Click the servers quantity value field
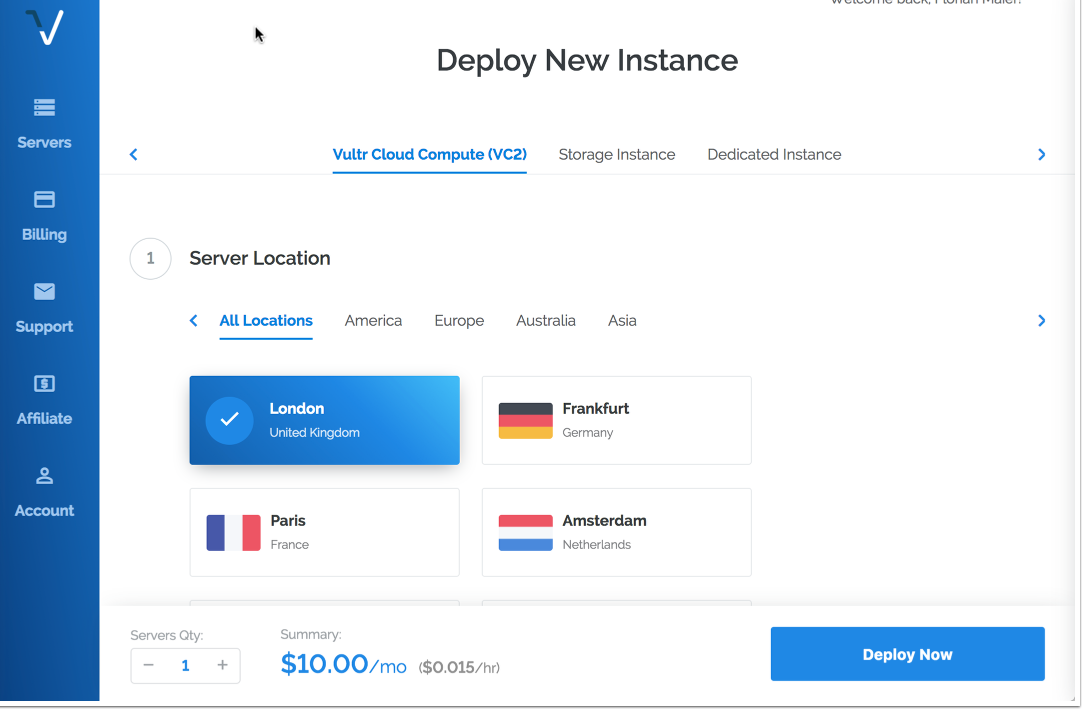The width and height of the screenshot is (1082, 709). tap(185, 666)
